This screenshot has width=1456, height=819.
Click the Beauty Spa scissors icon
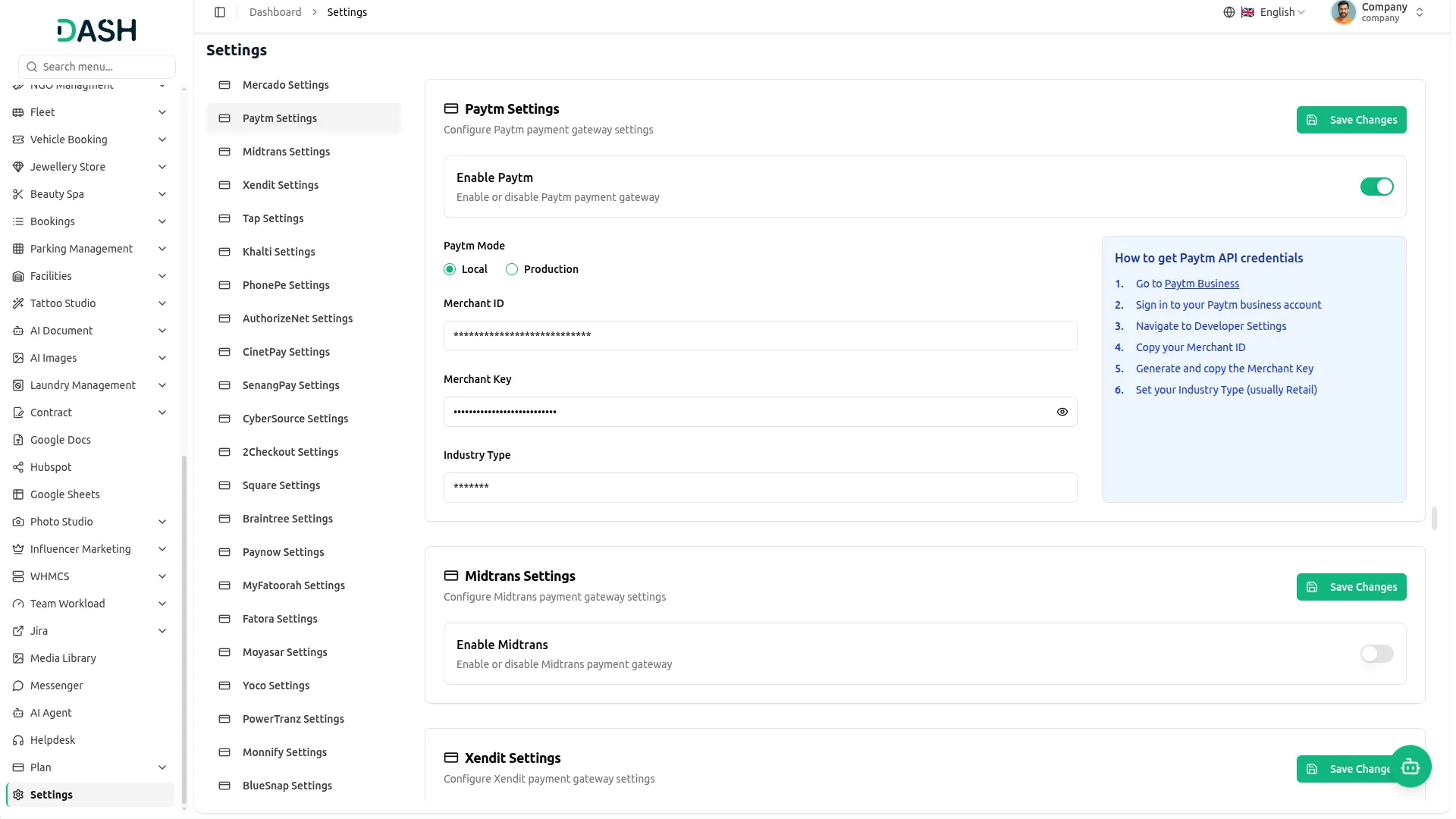pos(18,194)
